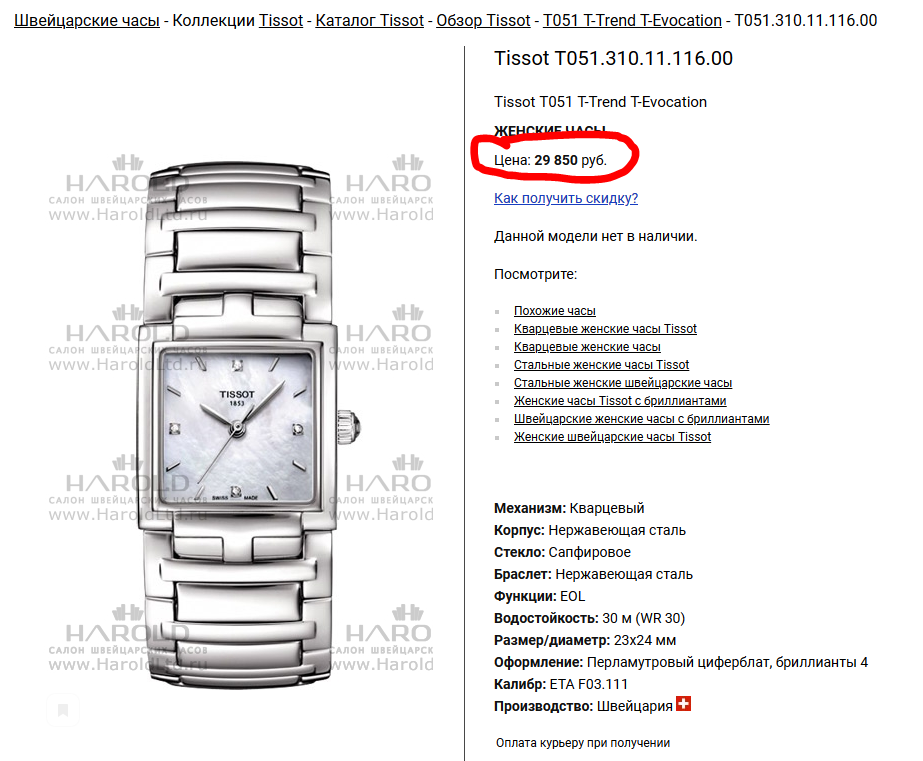
Task: Click the Оплата курьеру при получении text
Action: point(583,743)
